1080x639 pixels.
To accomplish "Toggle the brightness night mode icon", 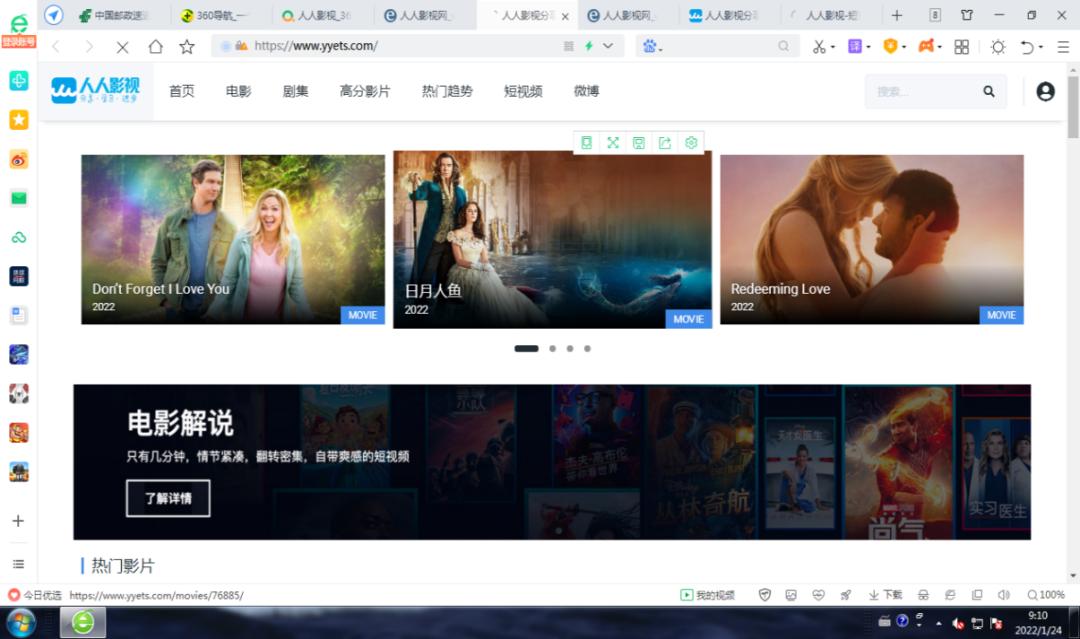I will (x=997, y=46).
